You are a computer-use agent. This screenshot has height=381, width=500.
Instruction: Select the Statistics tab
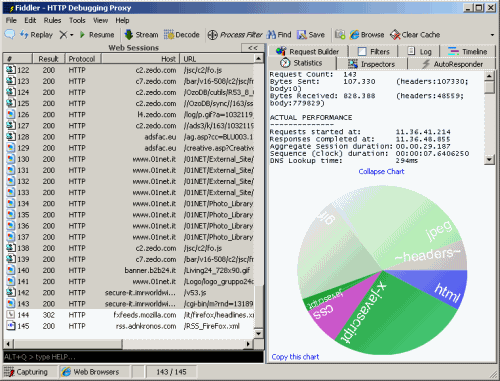coord(302,63)
